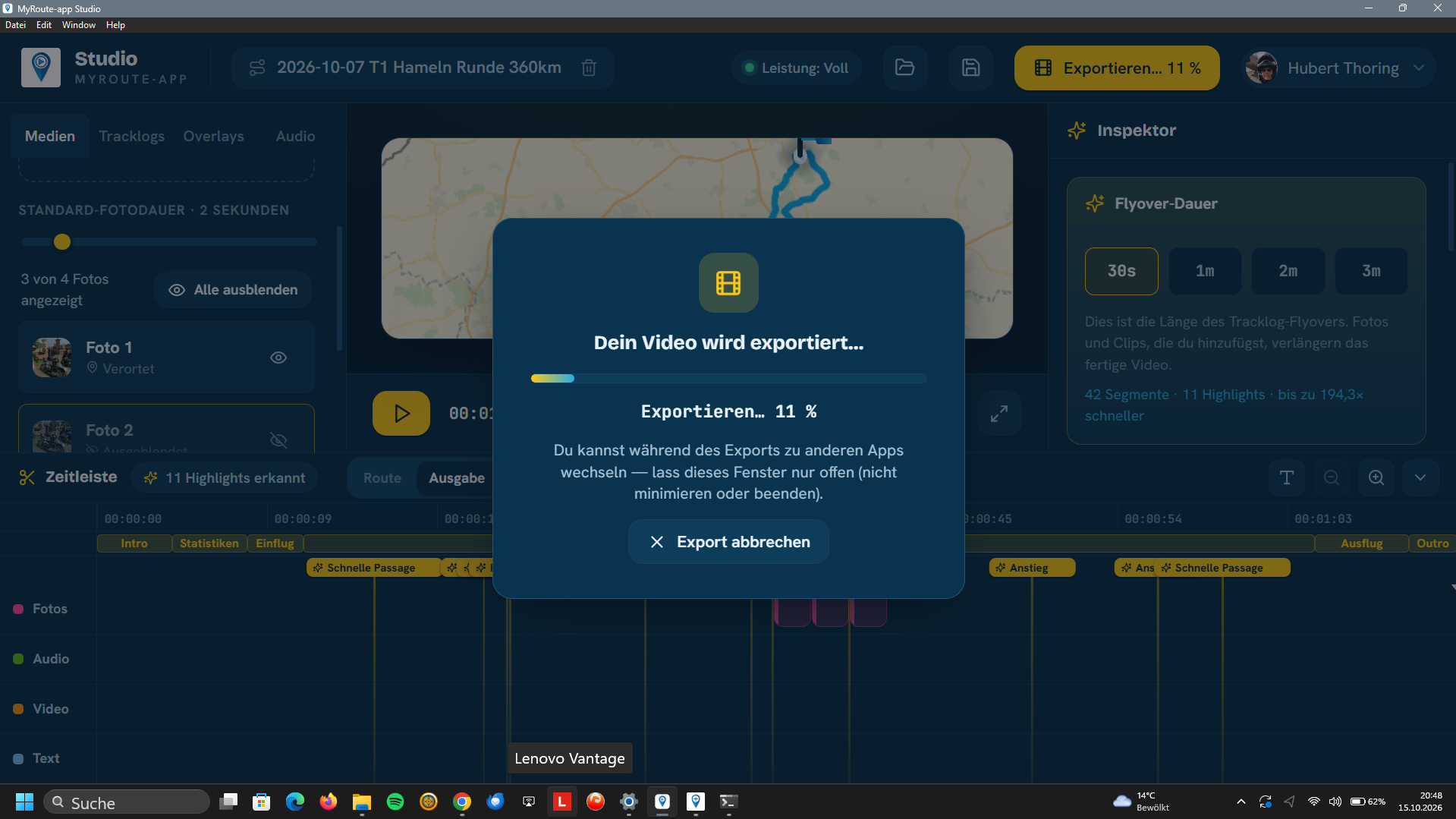Zoom in on the timeline
The width and height of the screenshot is (1456, 819).
1376,477
